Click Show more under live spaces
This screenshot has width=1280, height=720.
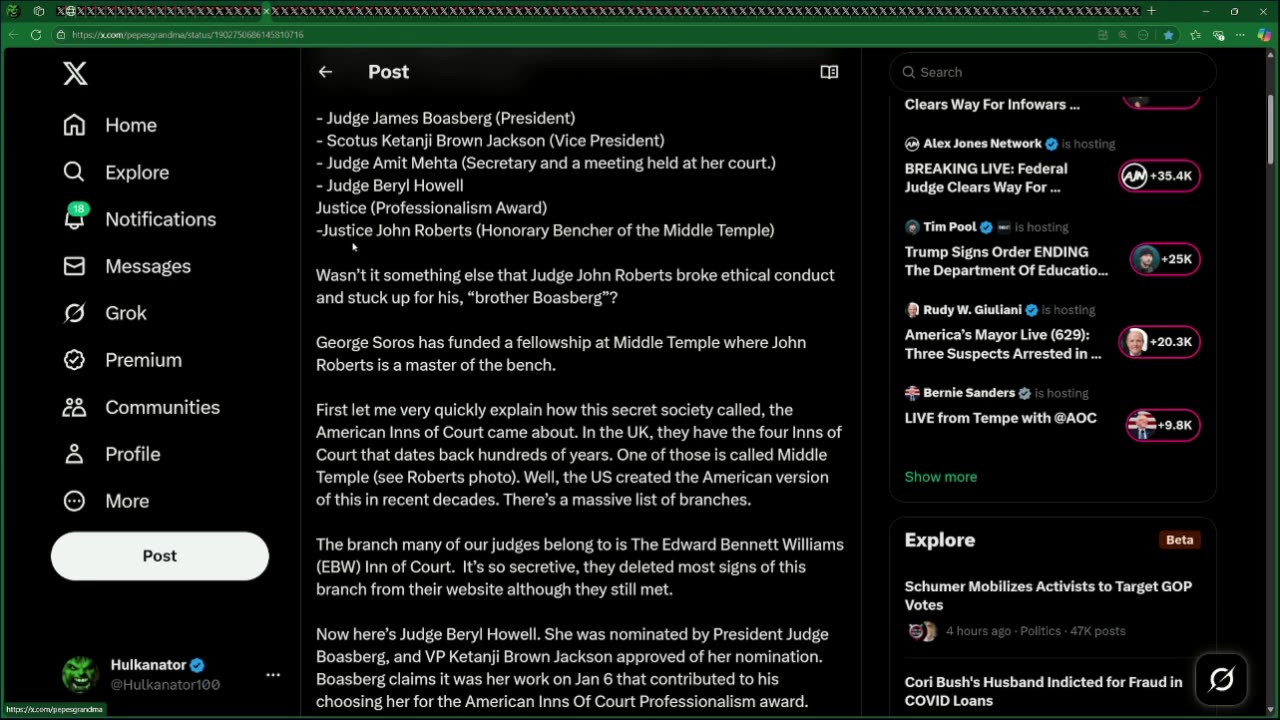tap(941, 477)
